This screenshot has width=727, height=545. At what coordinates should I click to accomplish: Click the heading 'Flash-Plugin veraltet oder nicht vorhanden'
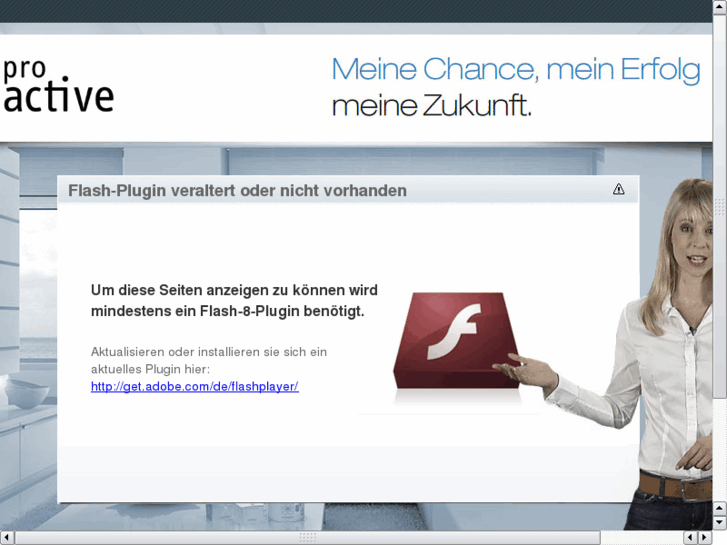pyautogui.click(x=237, y=191)
